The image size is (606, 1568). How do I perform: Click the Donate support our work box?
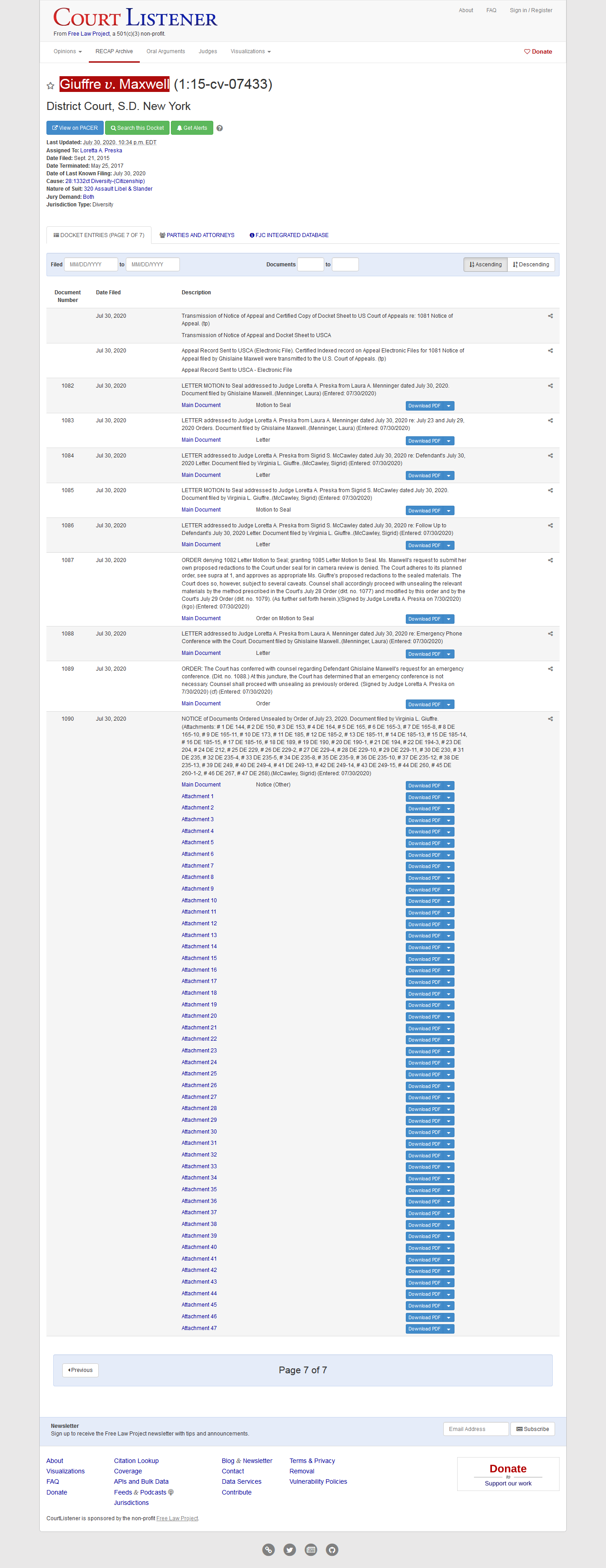[508, 1474]
